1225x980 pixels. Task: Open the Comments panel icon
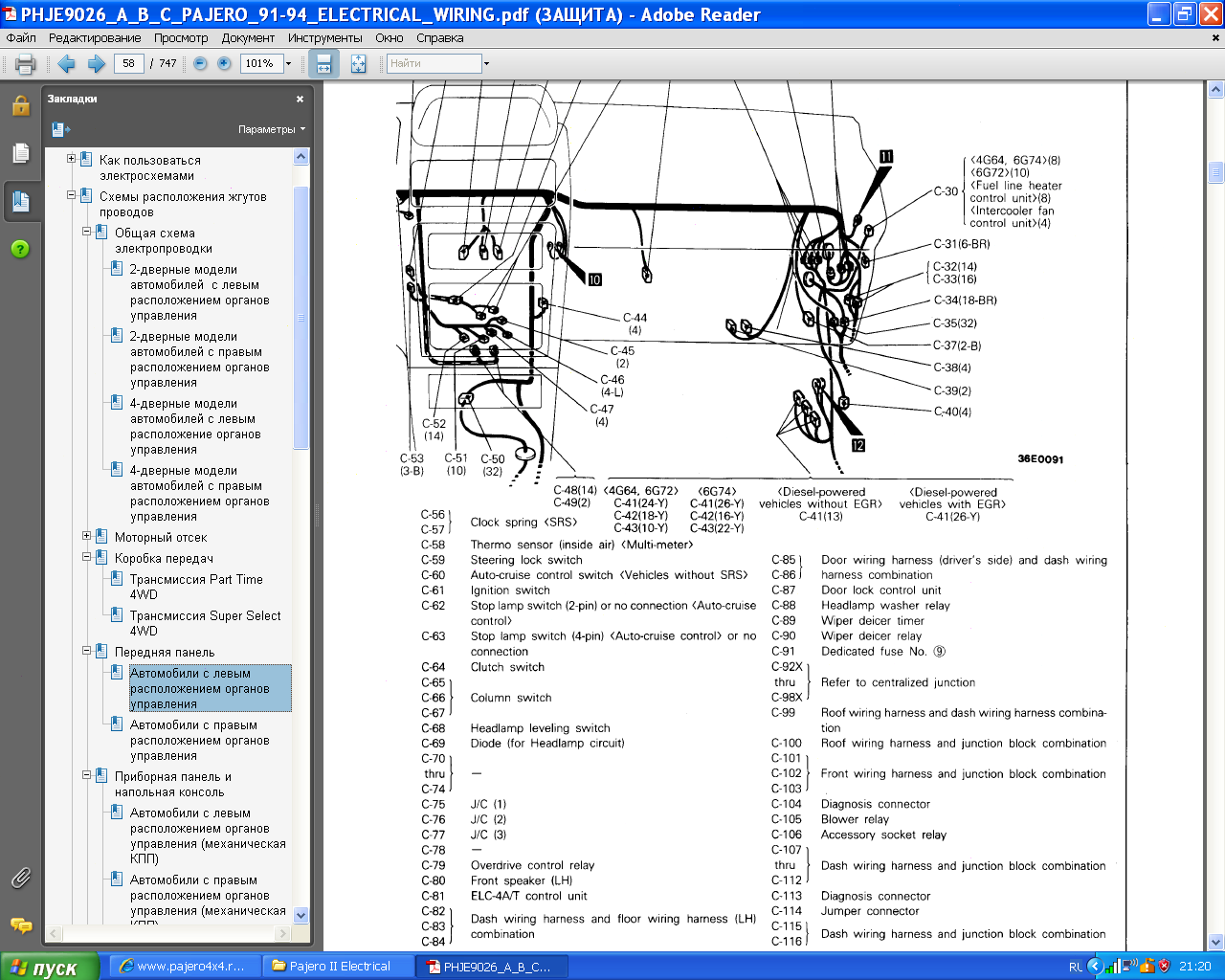tap(20, 924)
